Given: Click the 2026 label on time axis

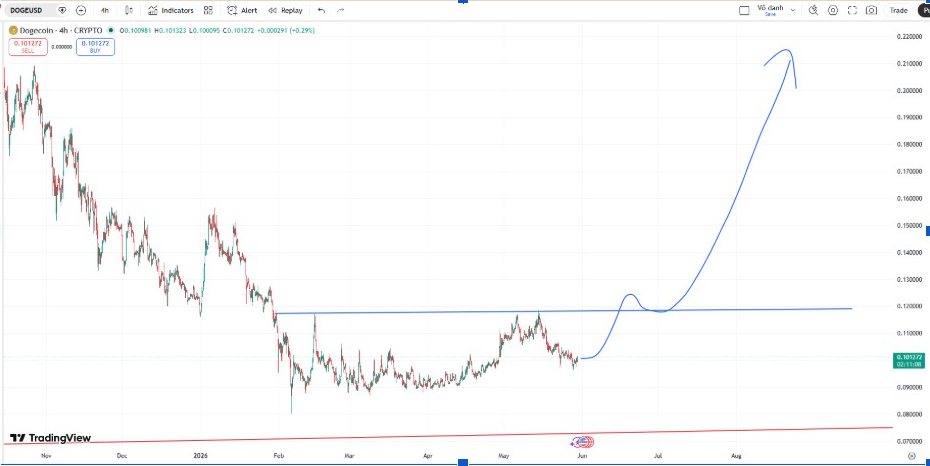Looking at the screenshot, I should click(x=202, y=456).
